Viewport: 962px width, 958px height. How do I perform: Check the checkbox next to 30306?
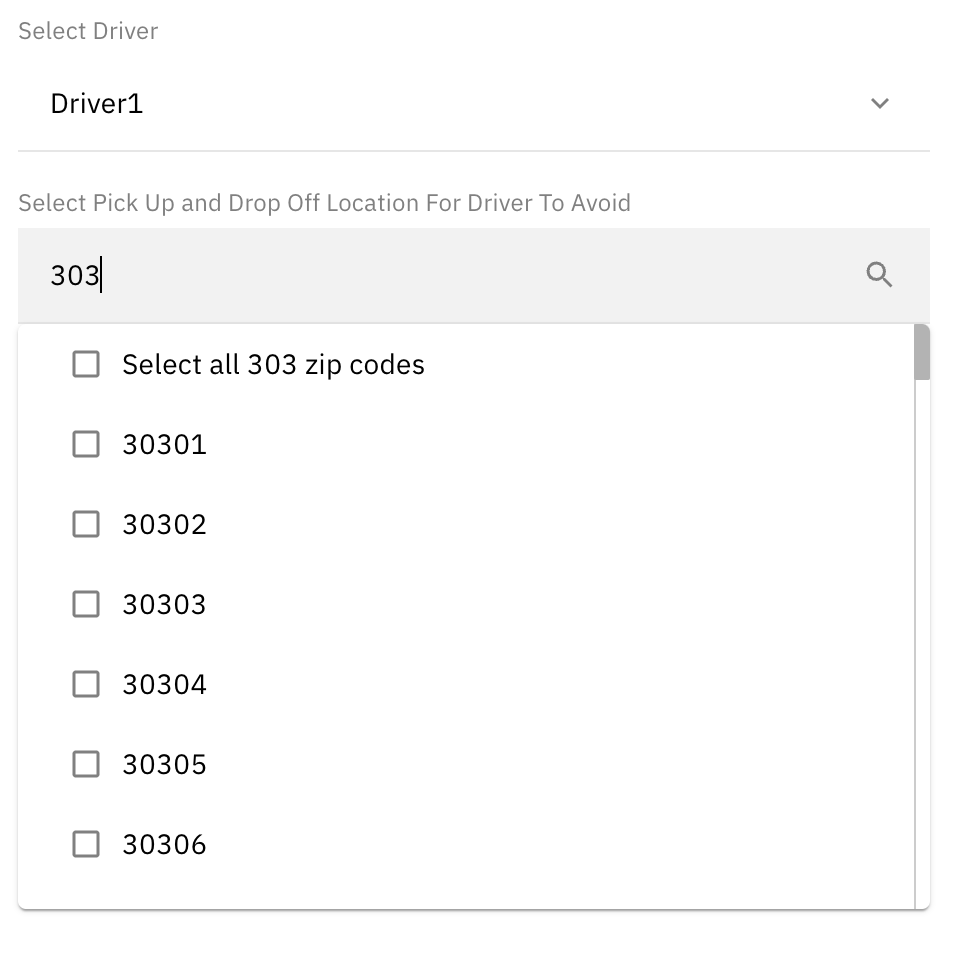(85, 844)
